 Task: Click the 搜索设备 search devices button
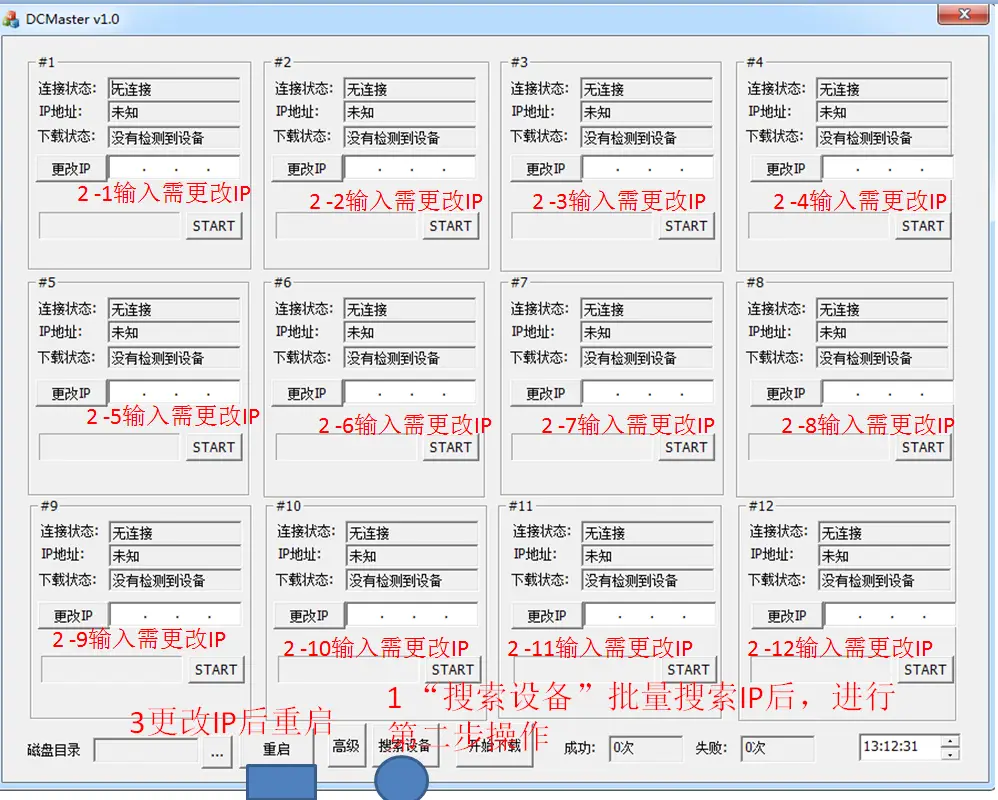[405, 746]
